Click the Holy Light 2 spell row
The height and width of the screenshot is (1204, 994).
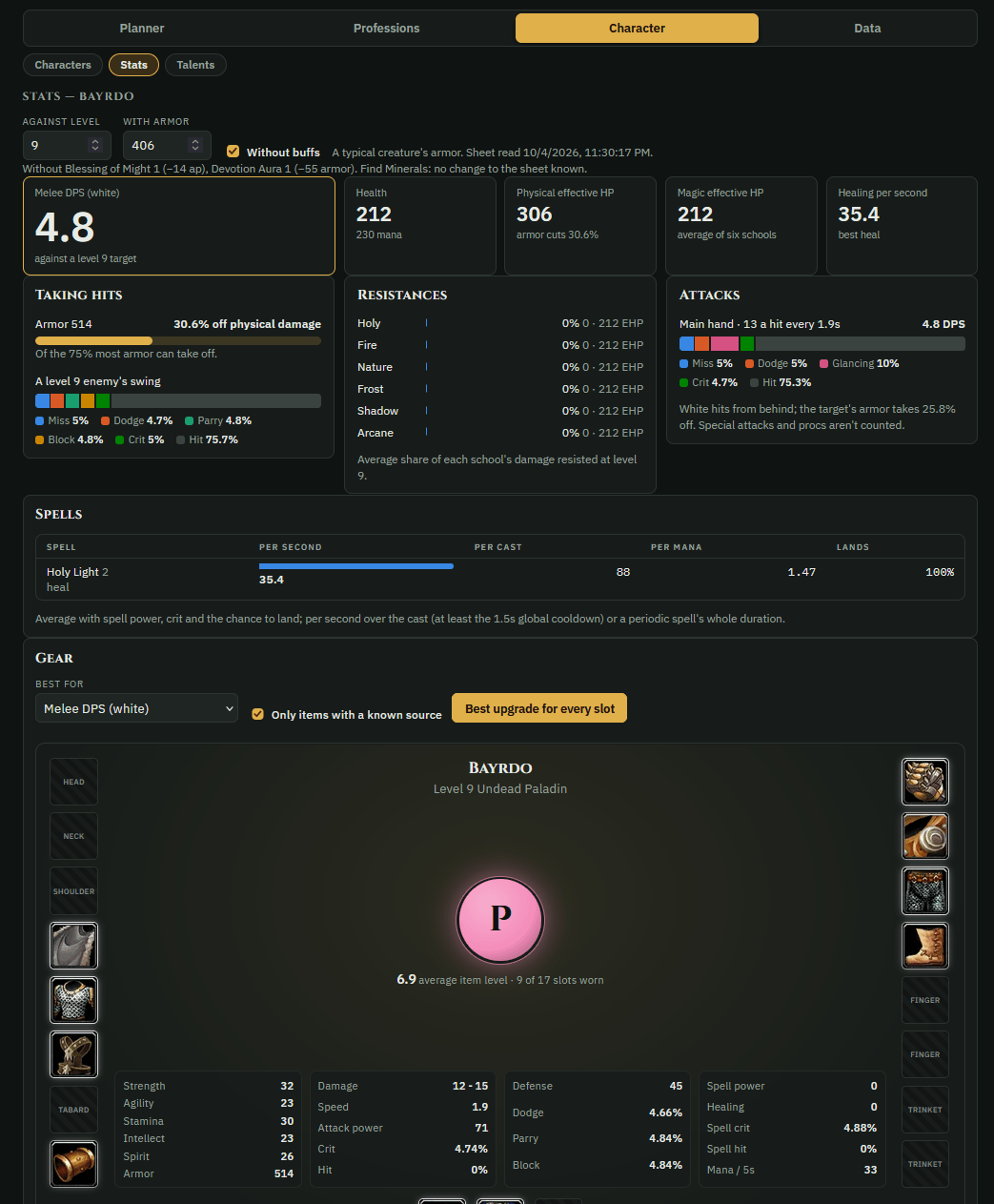500,579
